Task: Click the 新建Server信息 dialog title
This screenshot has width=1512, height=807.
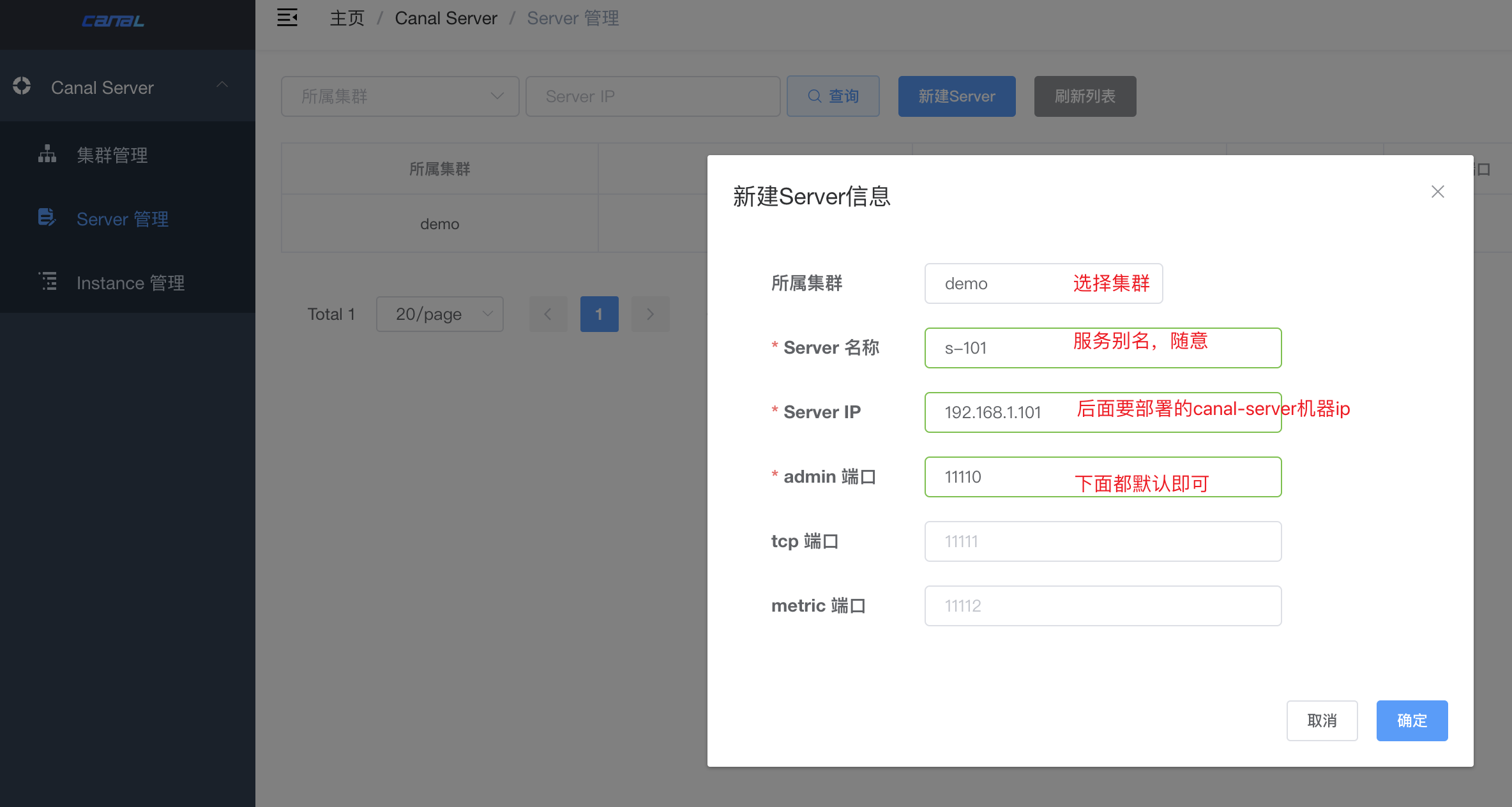Action: tap(812, 196)
